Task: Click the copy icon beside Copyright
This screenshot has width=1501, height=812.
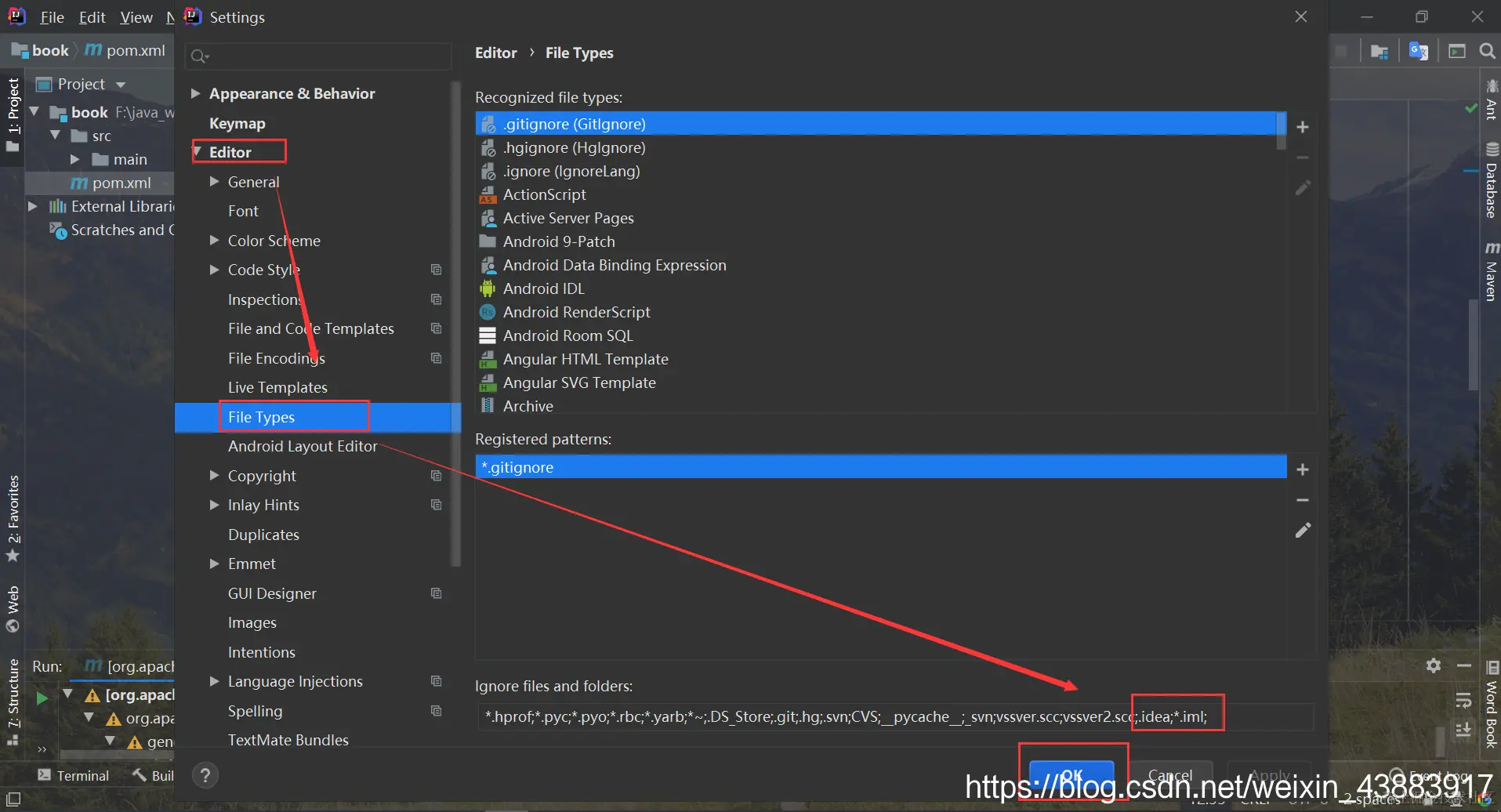Action: [437, 476]
